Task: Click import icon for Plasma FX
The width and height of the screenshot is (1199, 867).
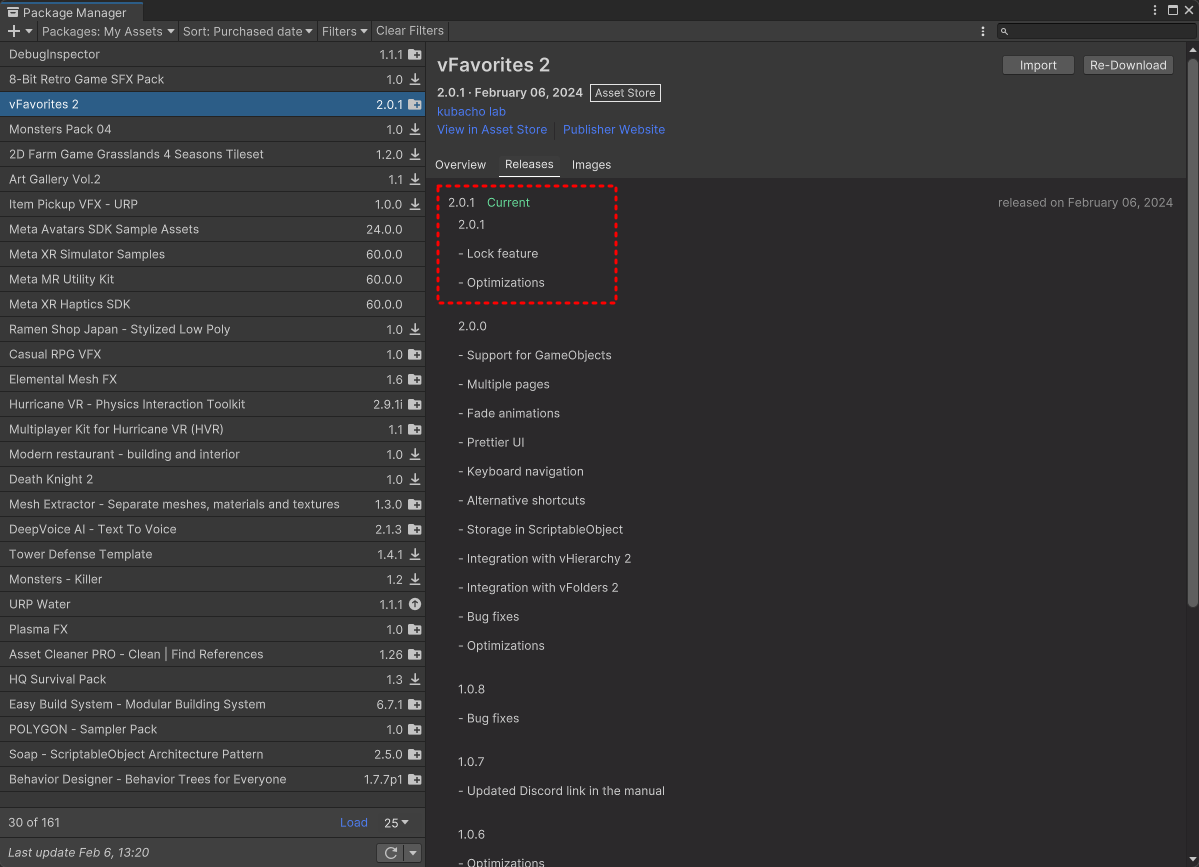Action: point(414,629)
